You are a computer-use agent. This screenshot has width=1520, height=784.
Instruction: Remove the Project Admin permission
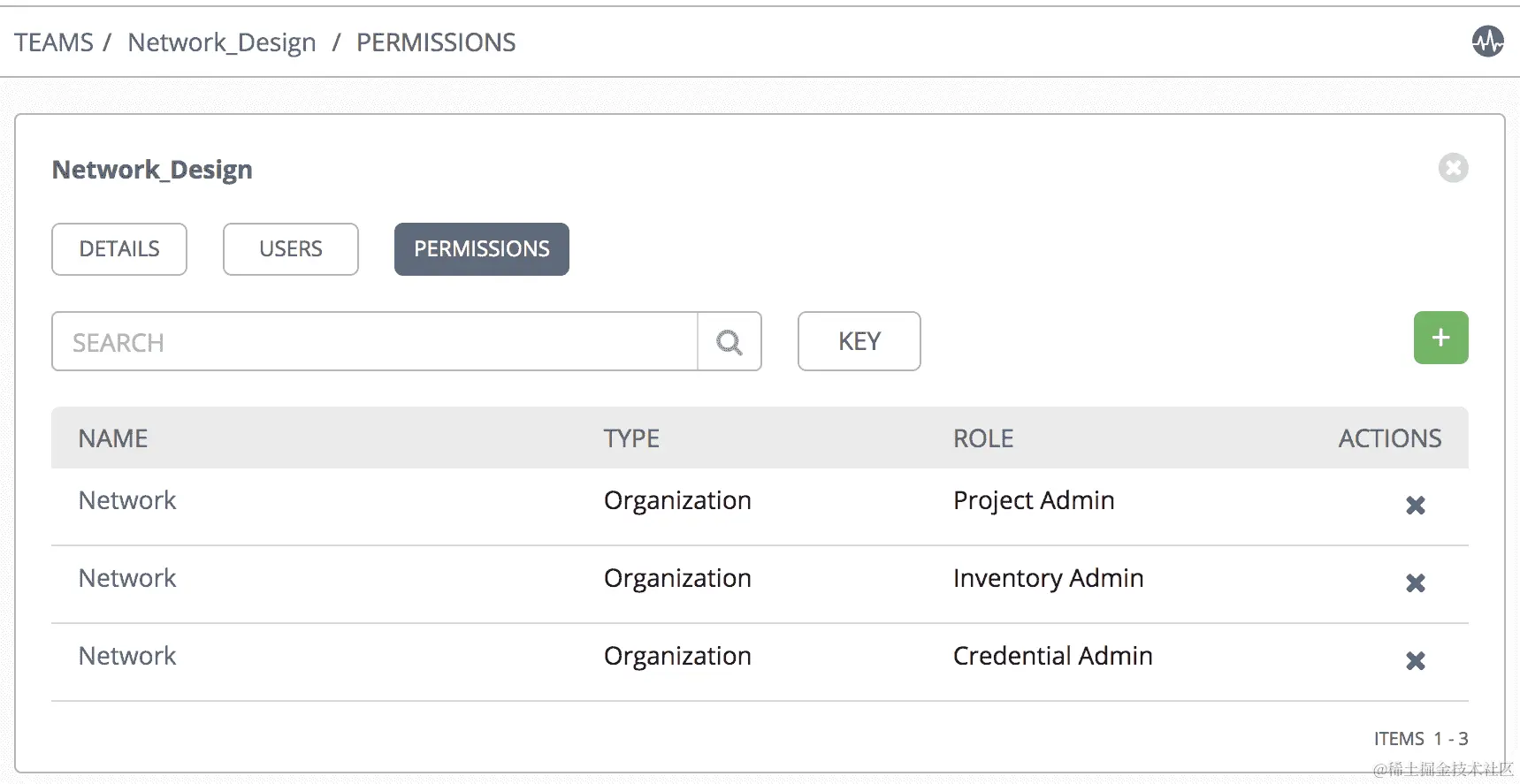pyautogui.click(x=1415, y=505)
